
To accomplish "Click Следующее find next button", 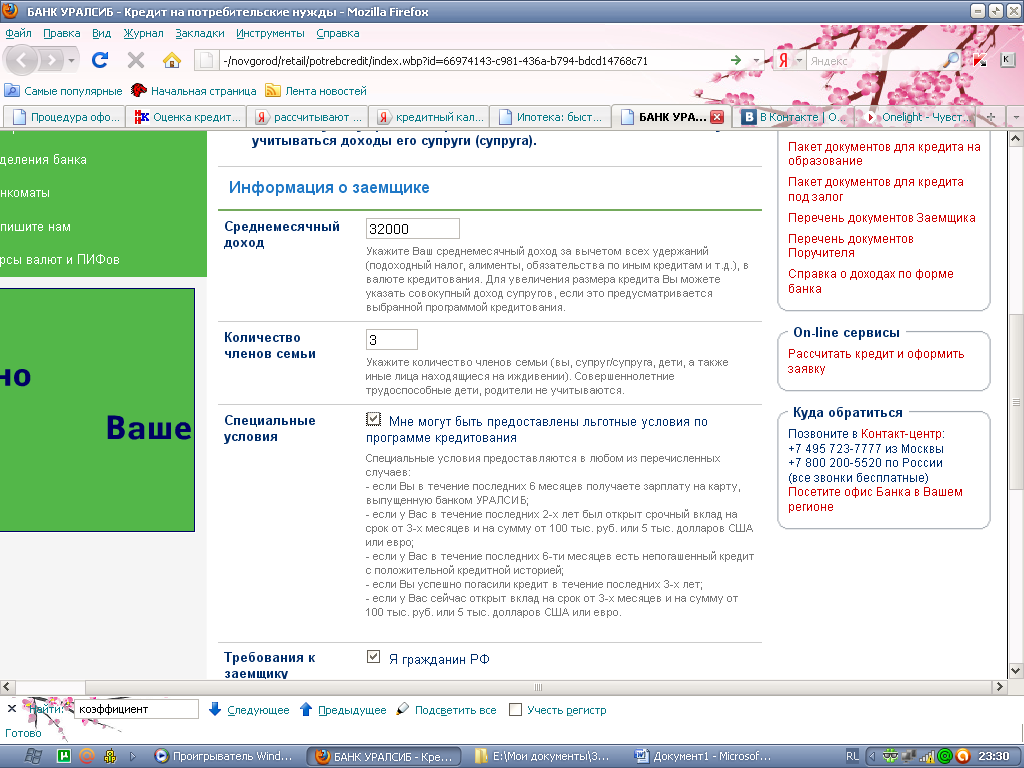I will point(249,710).
